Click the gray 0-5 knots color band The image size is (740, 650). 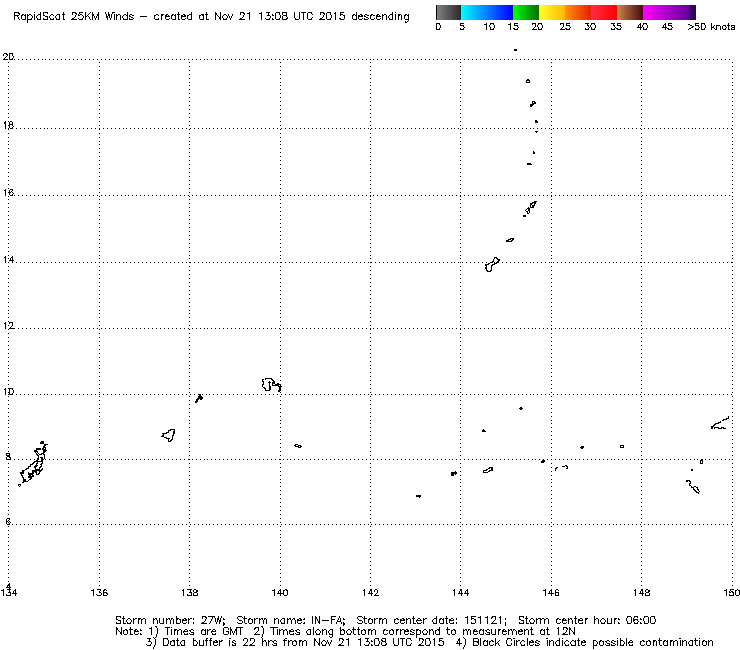click(448, 12)
